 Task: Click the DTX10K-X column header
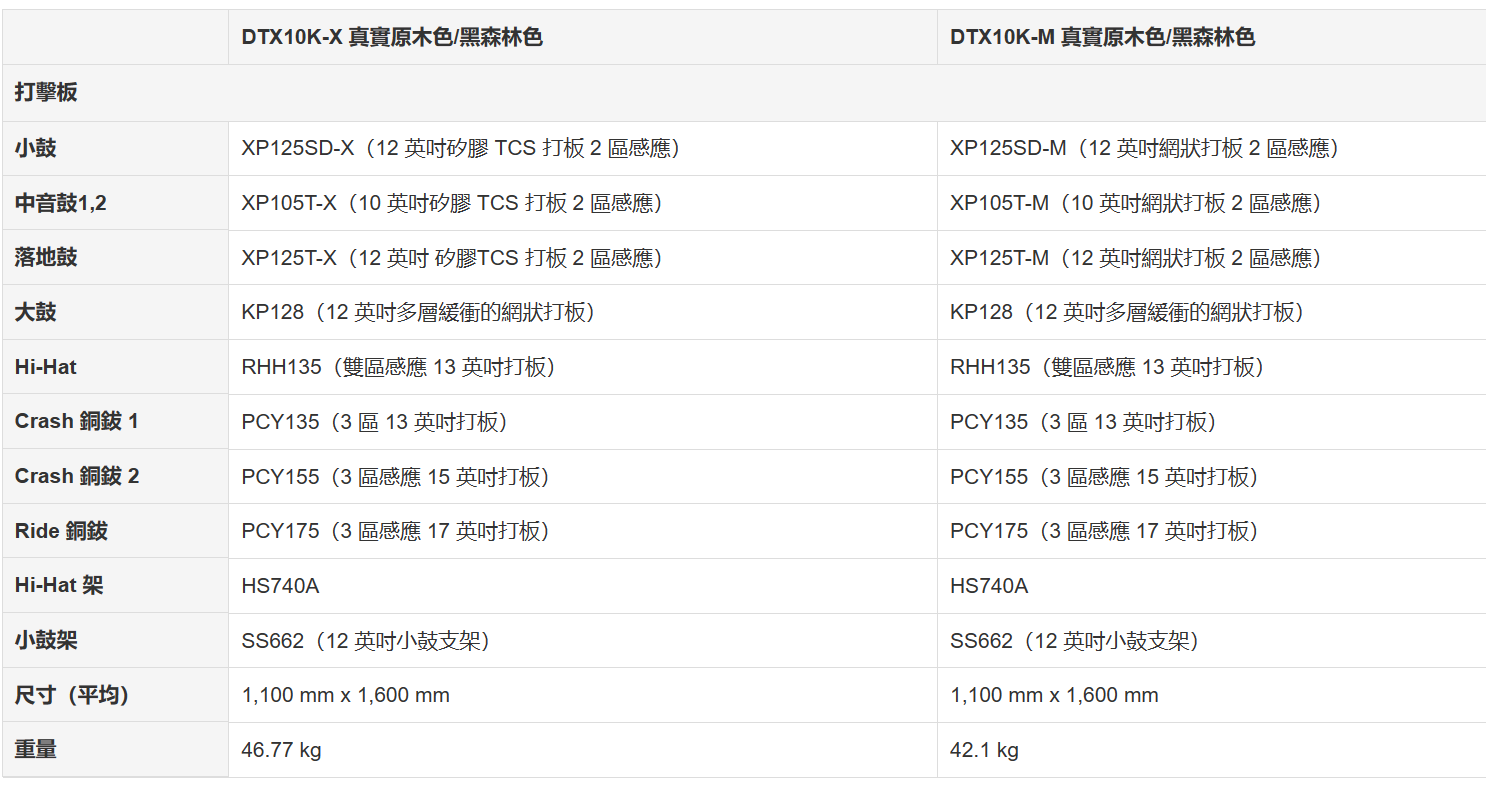click(x=391, y=38)
